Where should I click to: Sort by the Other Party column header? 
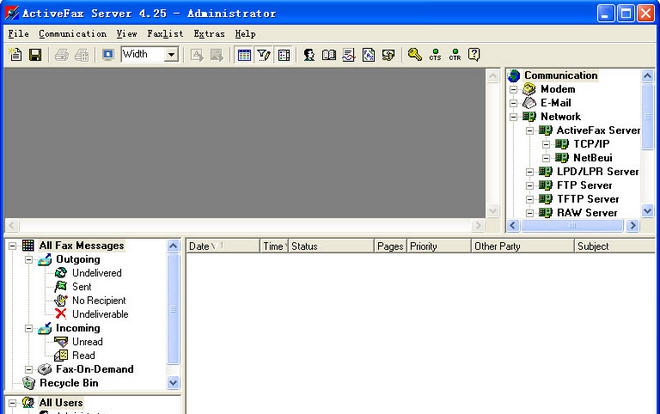[x=522, y=246]
